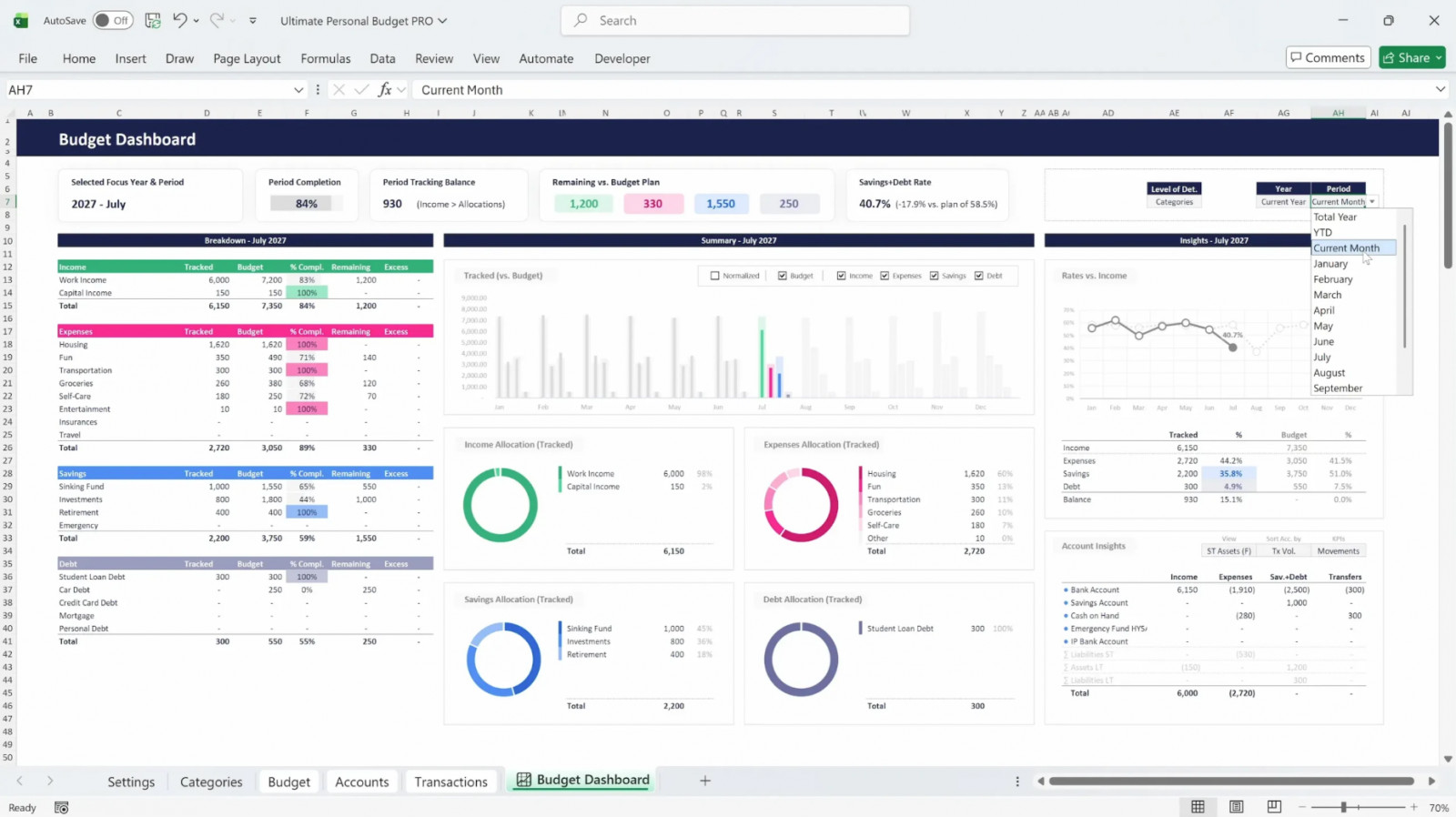
Task: Uncheck the Debt chart checkbox
Action: tap(979, 276)
